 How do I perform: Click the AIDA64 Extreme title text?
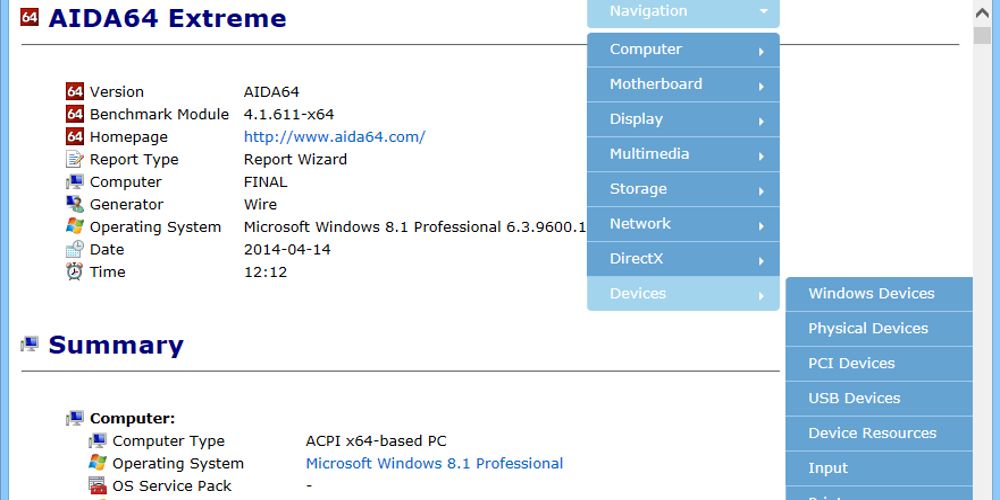click(167, 18)
